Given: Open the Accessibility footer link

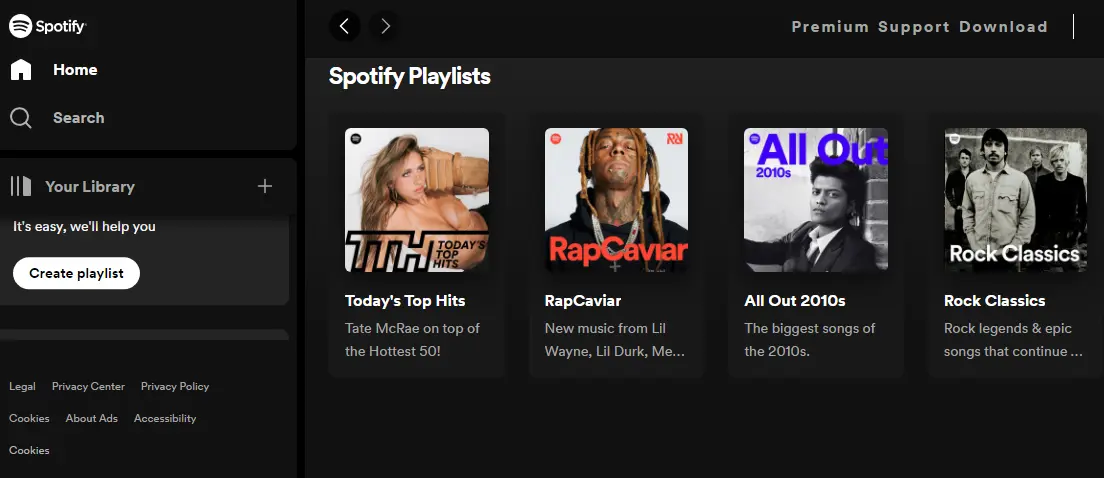Looking at the screenshot, I should click(165, 418).
